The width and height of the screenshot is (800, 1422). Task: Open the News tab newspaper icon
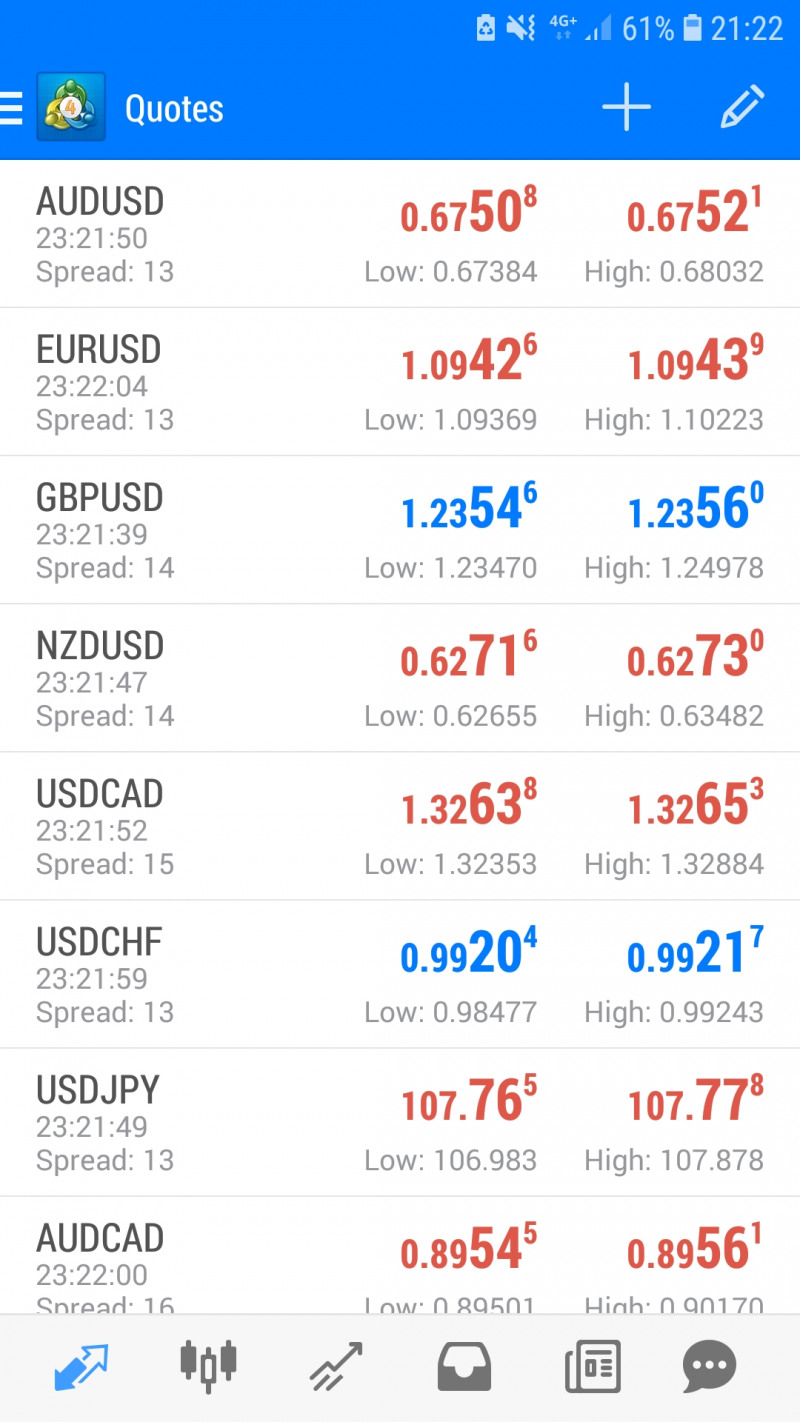coord(593,1367)
